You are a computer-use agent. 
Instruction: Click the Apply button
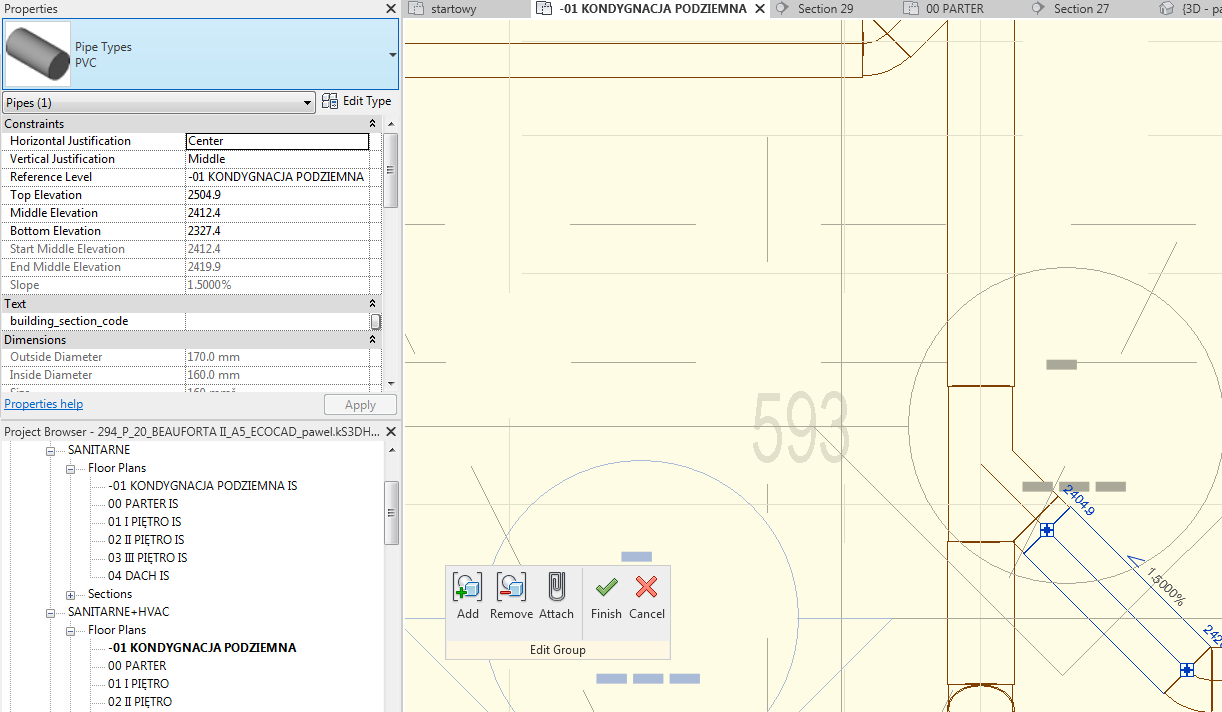tap(360, 405)
